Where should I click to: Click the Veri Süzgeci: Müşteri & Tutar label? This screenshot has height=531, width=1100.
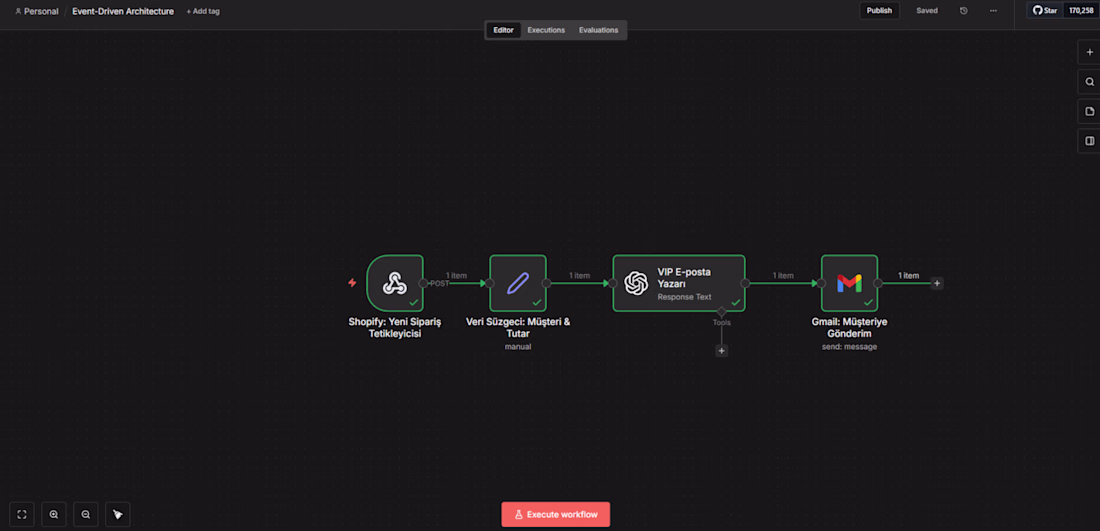pyautogui.click(x=518, y=328)
